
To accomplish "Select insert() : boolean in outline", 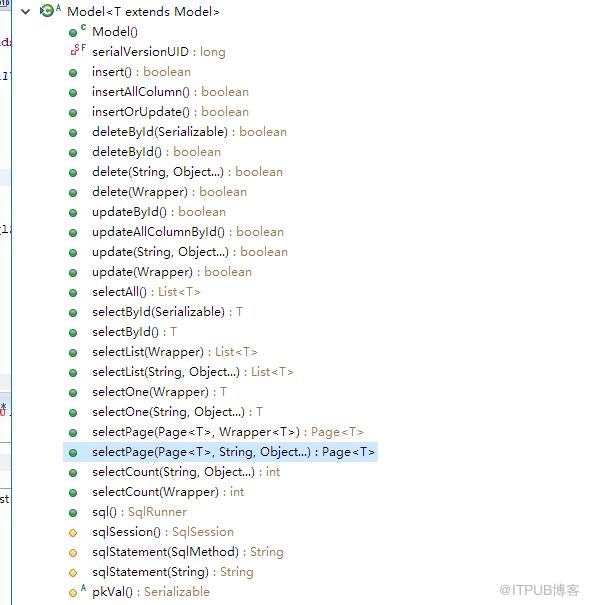I will click(x=141, y=72).
